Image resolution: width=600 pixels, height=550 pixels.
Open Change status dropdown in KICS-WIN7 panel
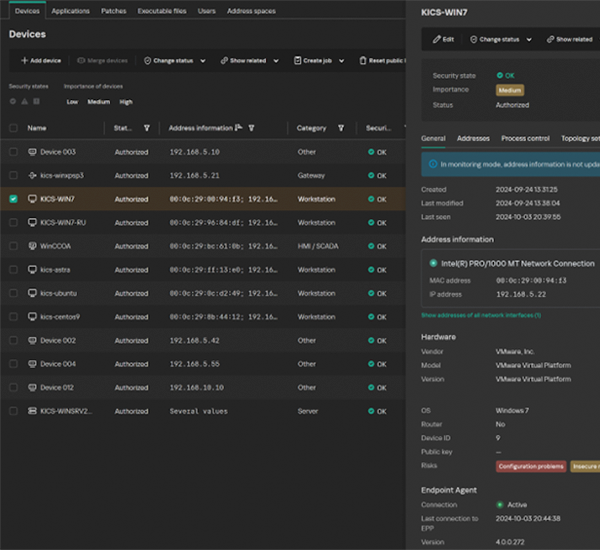coord(501,39)
